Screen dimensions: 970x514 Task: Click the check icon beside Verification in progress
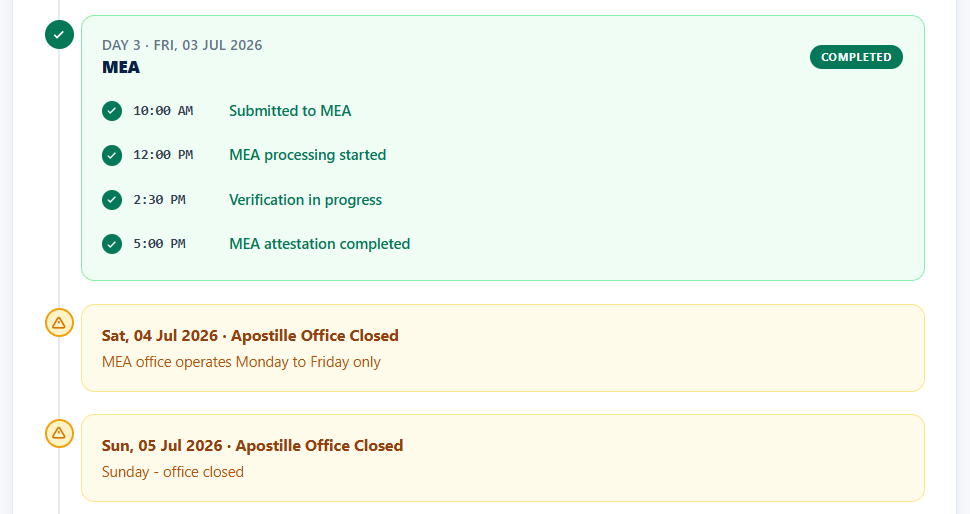point(112,200)
